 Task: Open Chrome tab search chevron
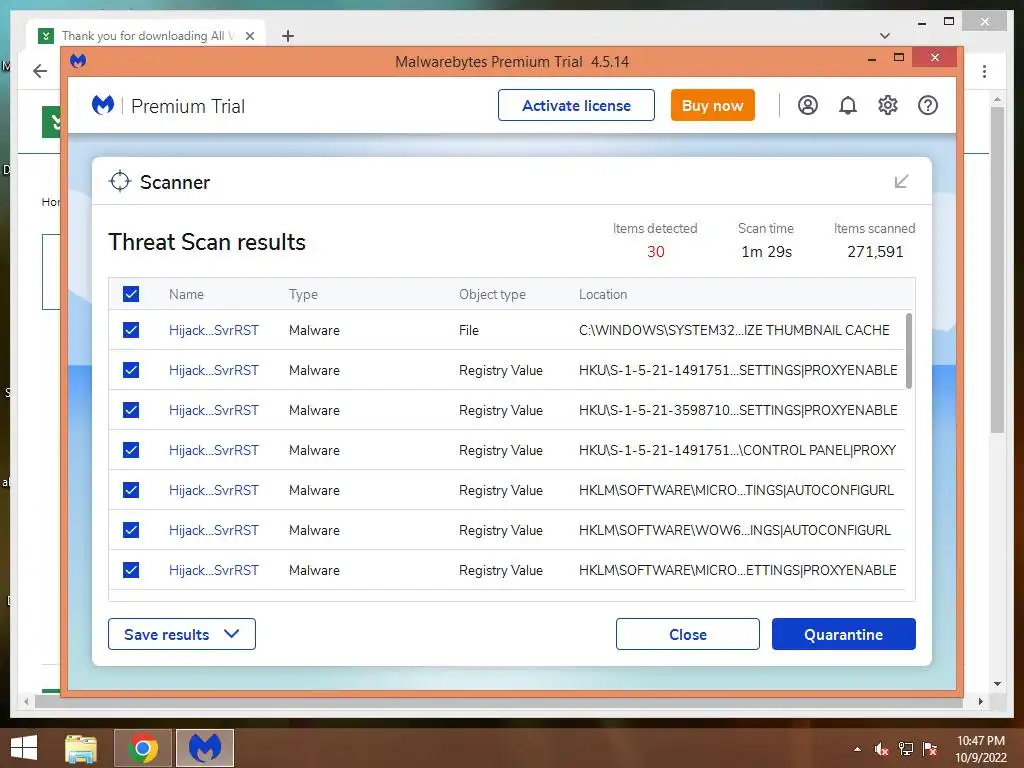pyautogui.click(x=885, y=36)
